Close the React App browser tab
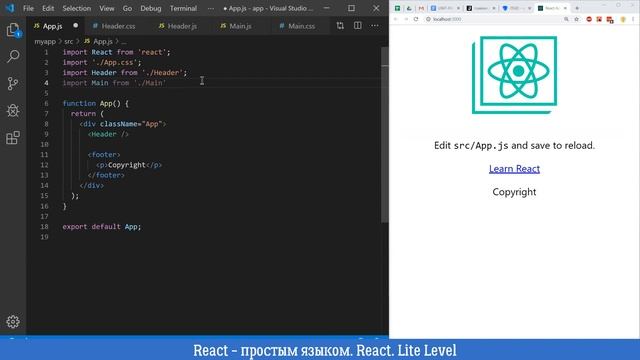This screenshot has width=640, height=360. (565, 8)
